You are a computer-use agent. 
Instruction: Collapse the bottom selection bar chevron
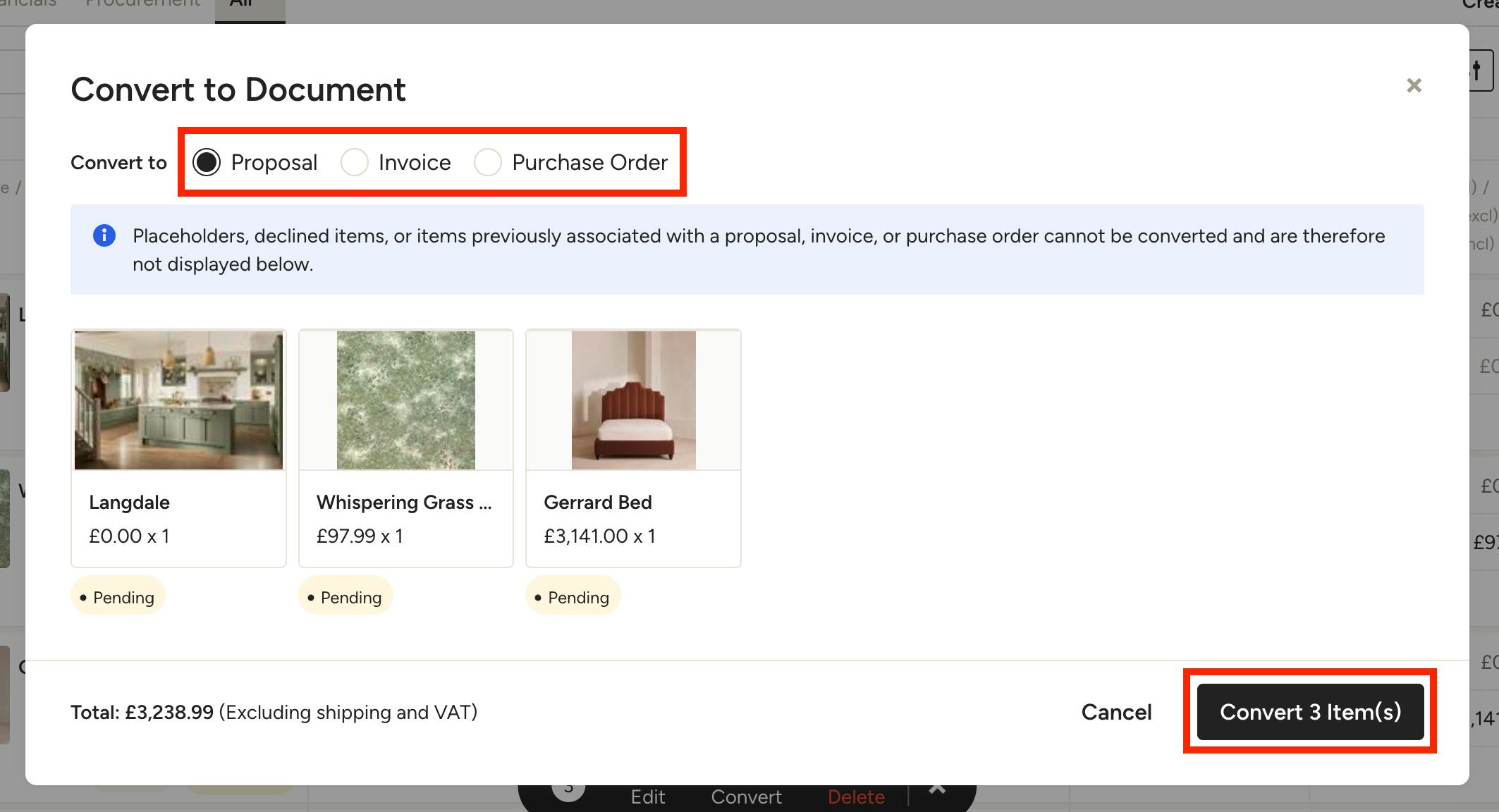coord(937,789)
